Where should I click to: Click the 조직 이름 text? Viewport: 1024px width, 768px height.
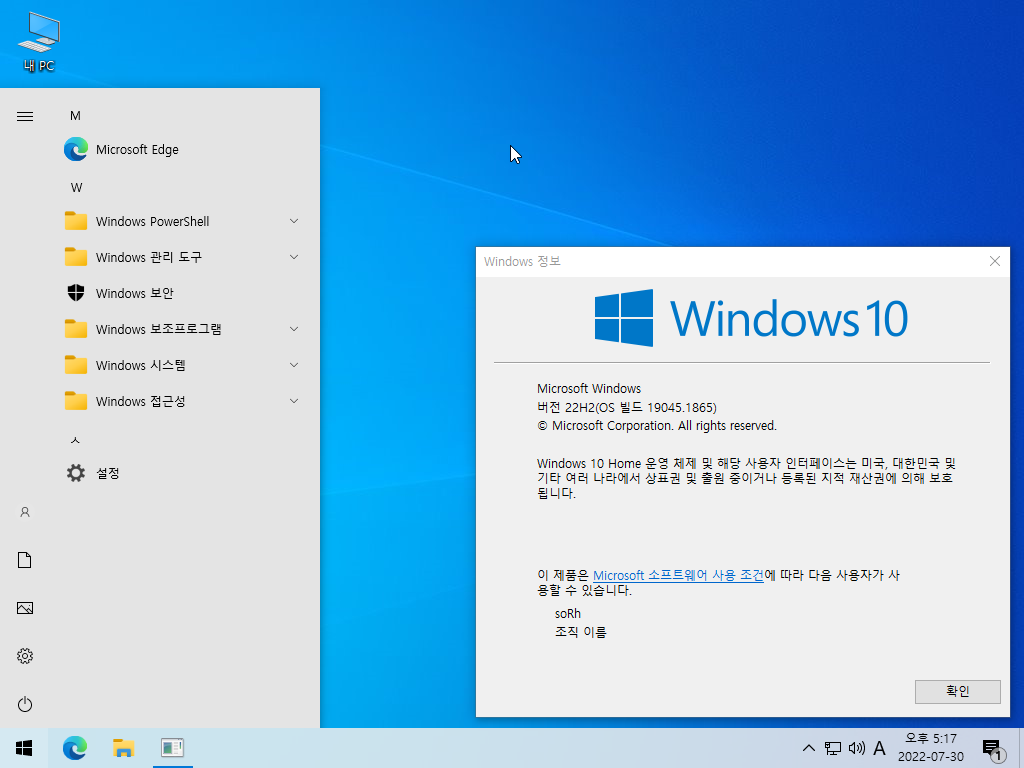(x=581, y=632)
